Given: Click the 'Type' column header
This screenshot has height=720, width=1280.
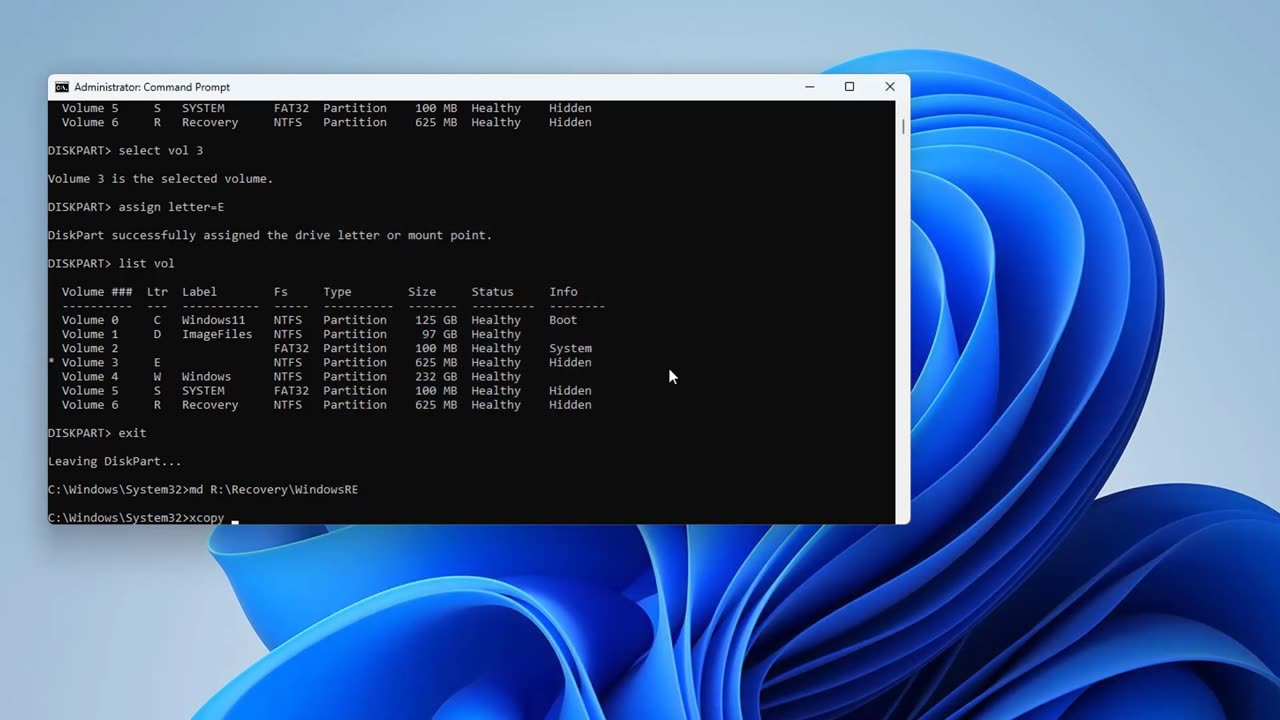Looking at the screenshot, I should [x=337, y=292].
